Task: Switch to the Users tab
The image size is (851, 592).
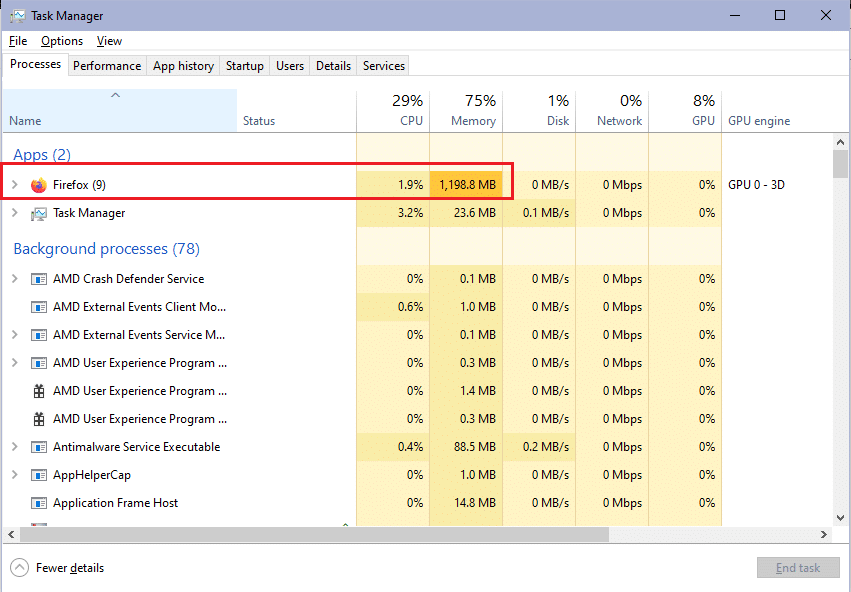Action: tap(290, 66)
